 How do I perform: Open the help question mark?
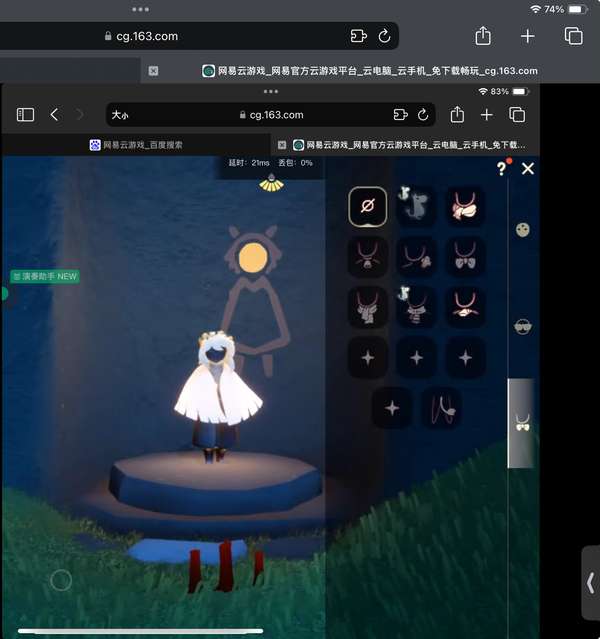501,168
